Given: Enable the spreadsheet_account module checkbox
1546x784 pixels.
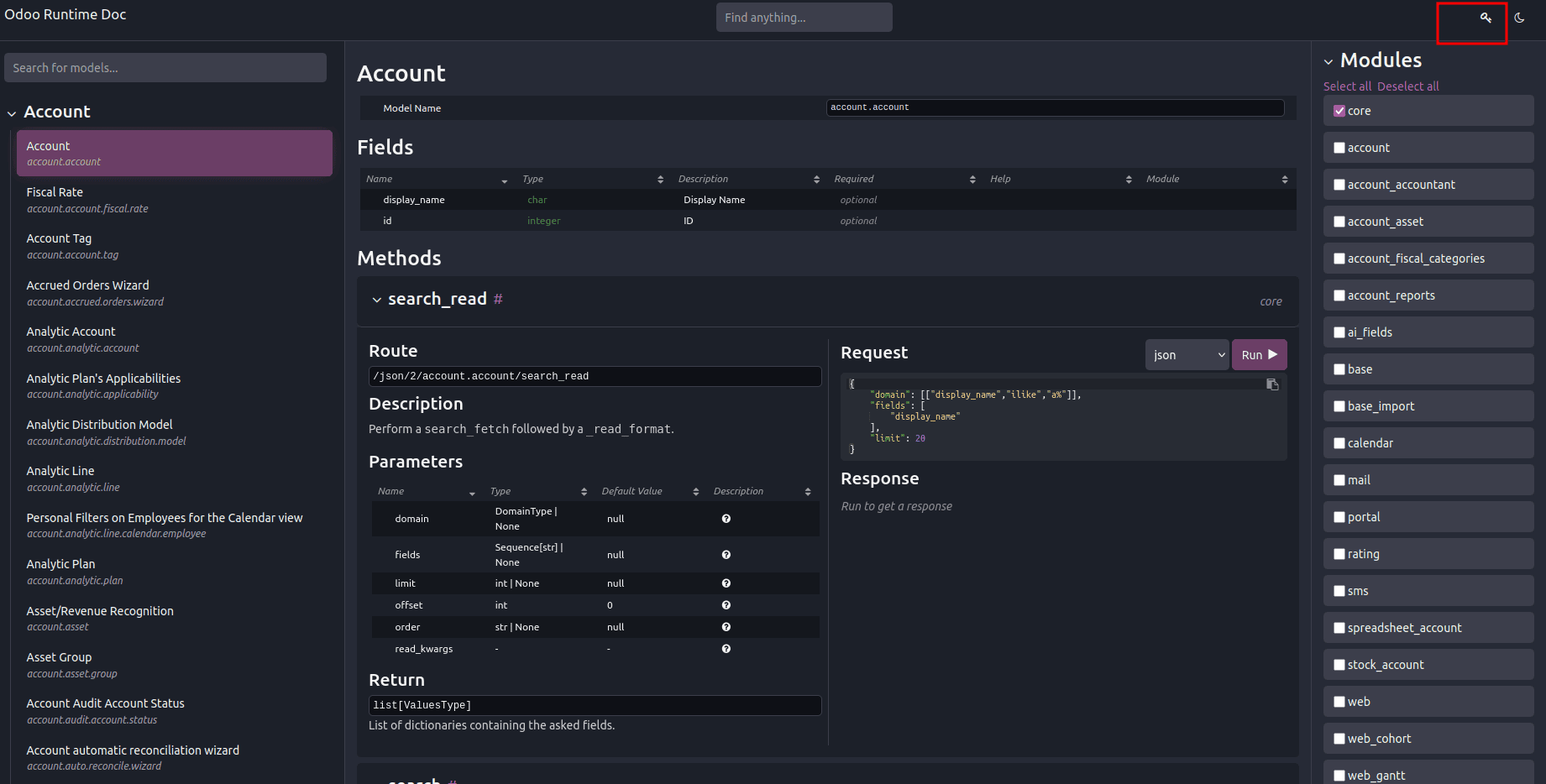Looking at the screenshot, I should 1339,628.
